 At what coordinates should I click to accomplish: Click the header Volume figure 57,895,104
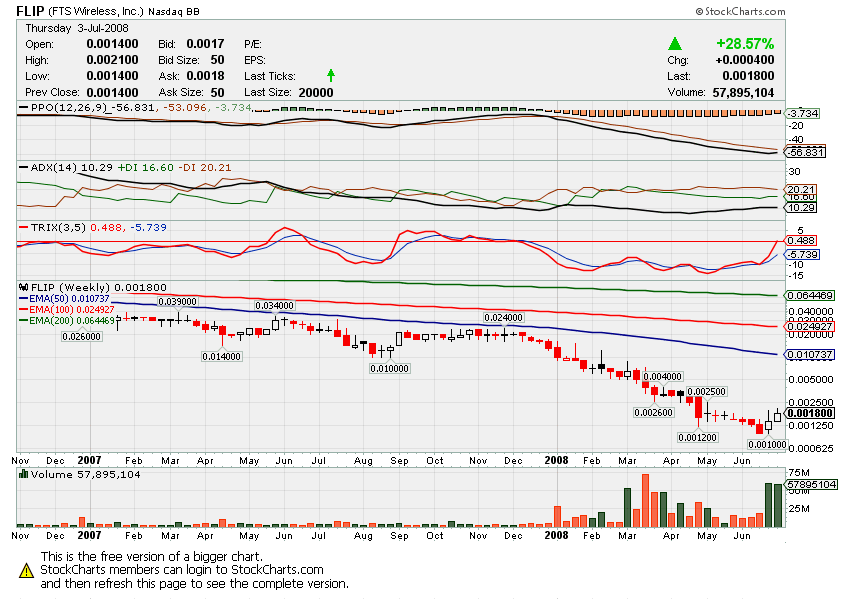pos(743,93)
